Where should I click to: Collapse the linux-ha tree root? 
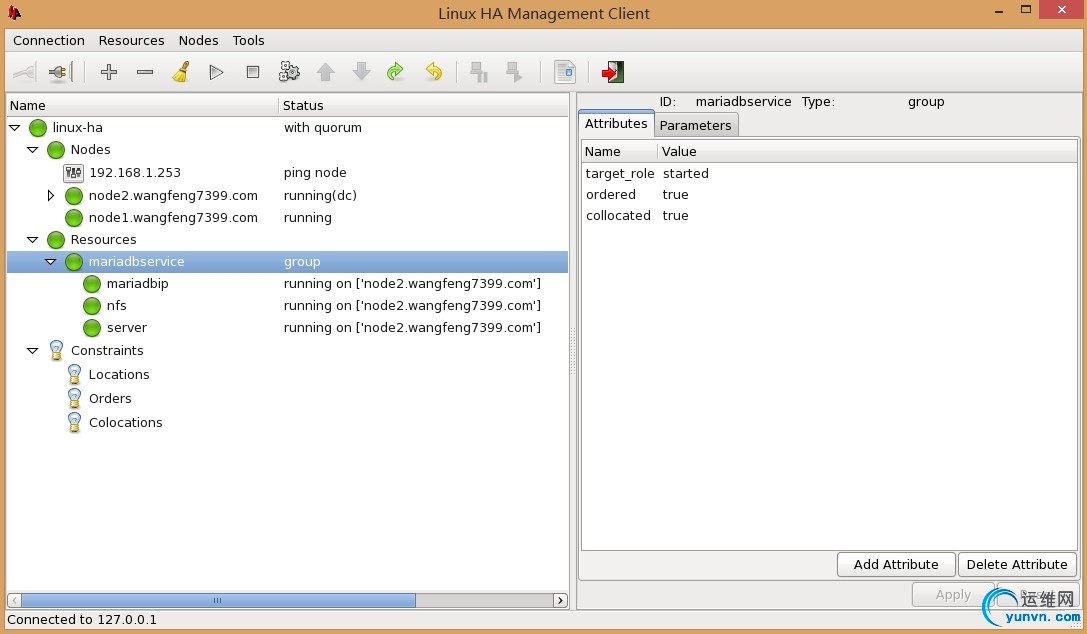15,128
